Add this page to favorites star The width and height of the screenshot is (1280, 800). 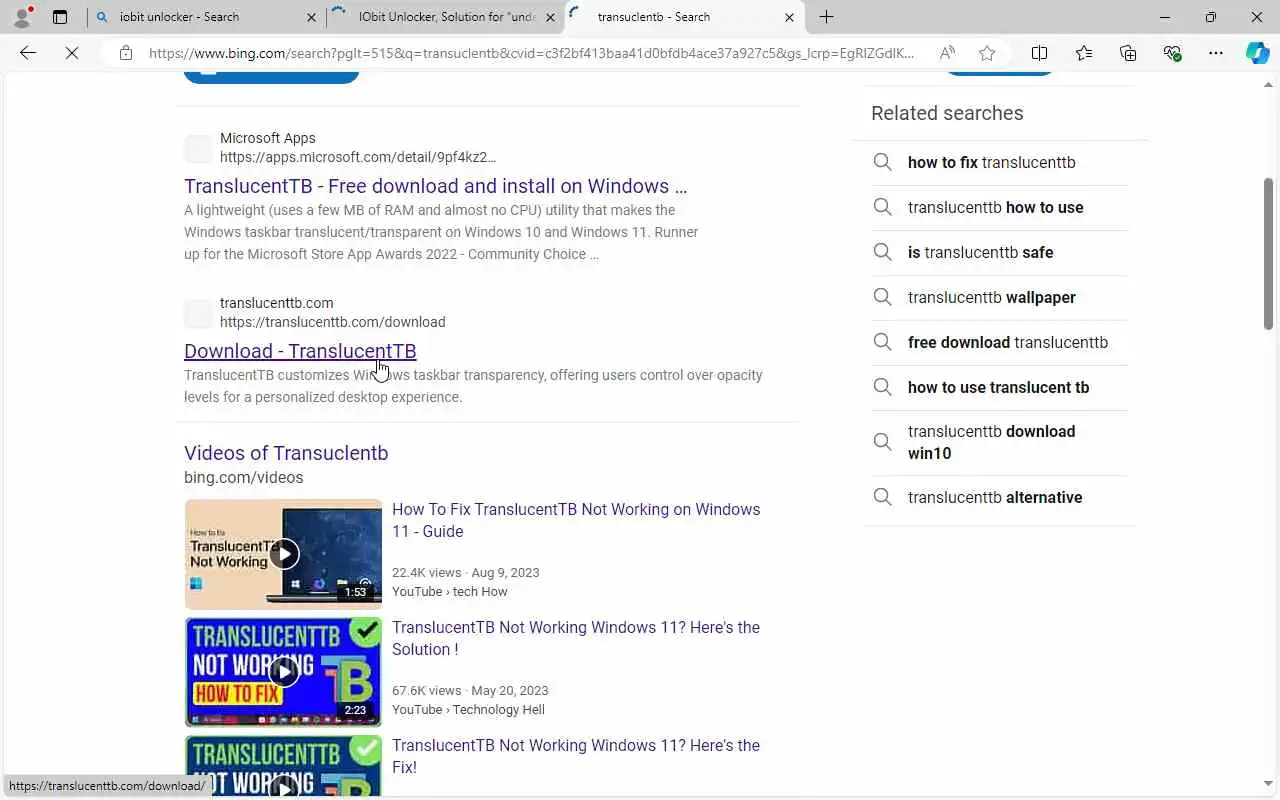click(x=987, y=53)
